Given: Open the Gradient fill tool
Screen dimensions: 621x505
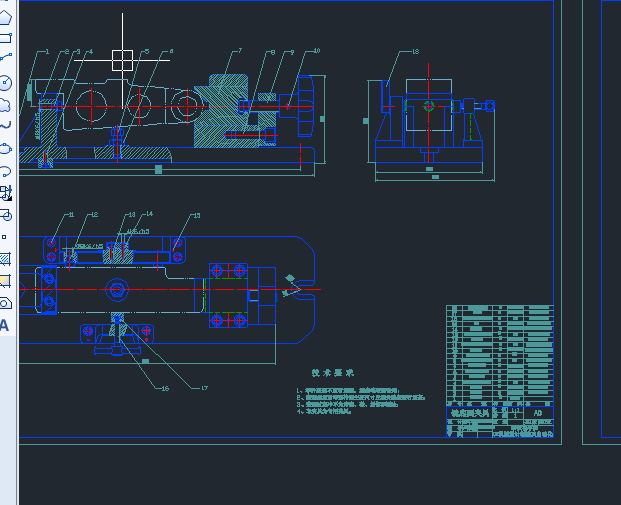Looking at the screenshot, I should pyautogui.click(x=5, y=281).
